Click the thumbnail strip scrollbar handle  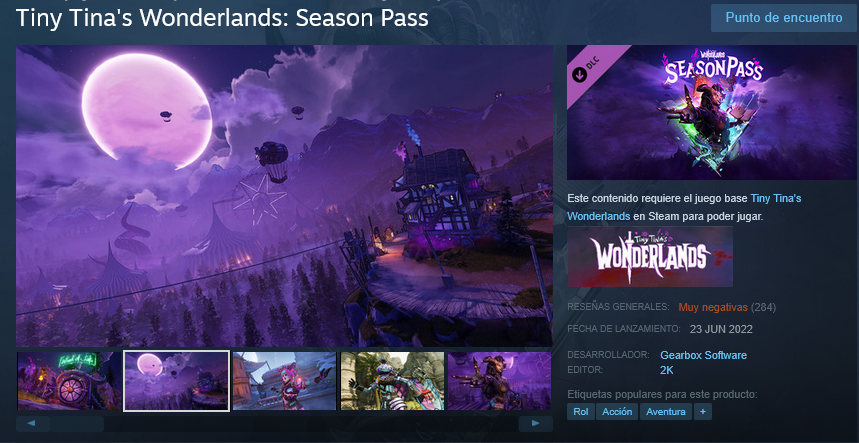77,424
